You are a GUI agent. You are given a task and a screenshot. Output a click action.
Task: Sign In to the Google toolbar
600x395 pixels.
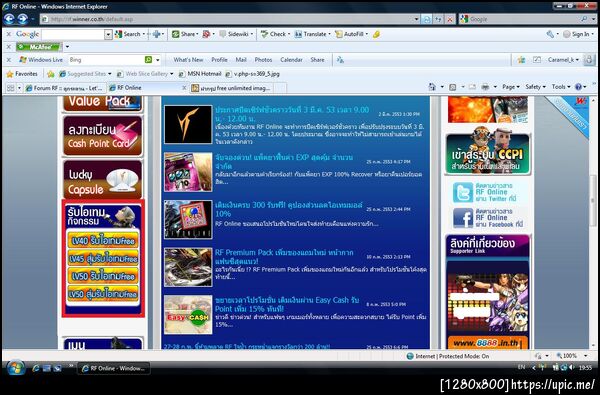pyautogui.click(x=578, y=34)
